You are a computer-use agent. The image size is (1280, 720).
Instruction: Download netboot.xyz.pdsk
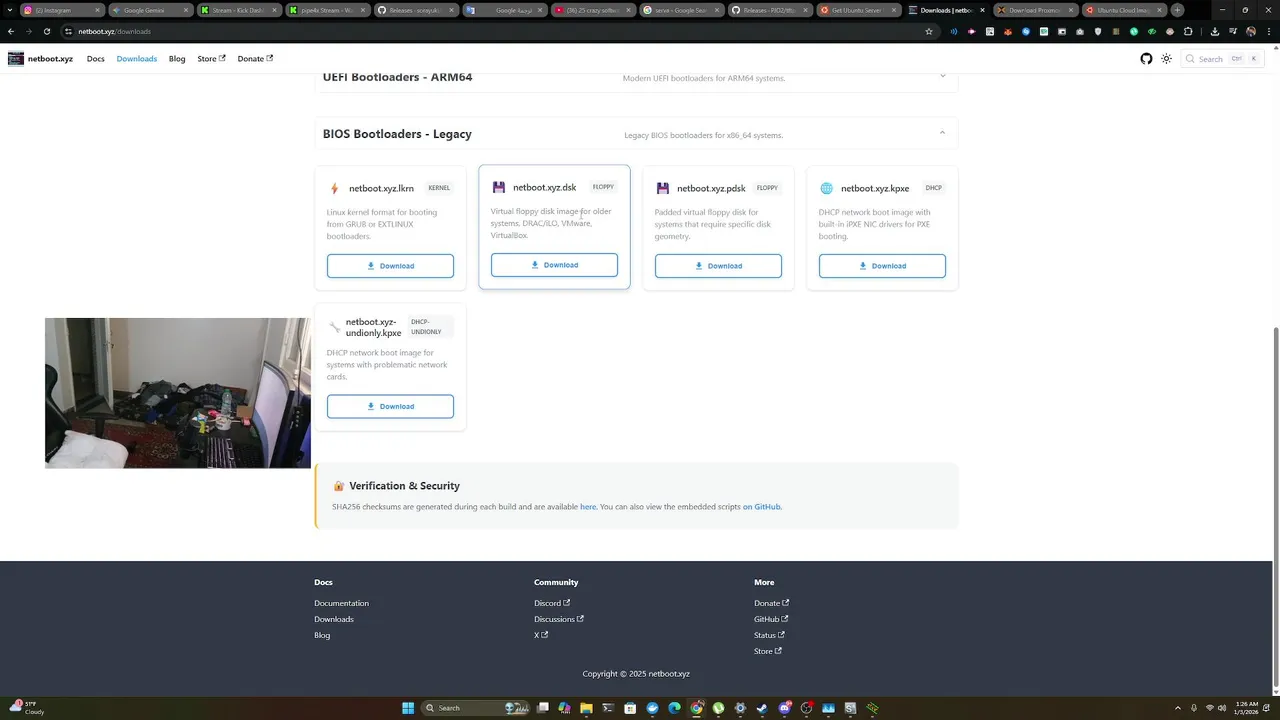point(718,266)
